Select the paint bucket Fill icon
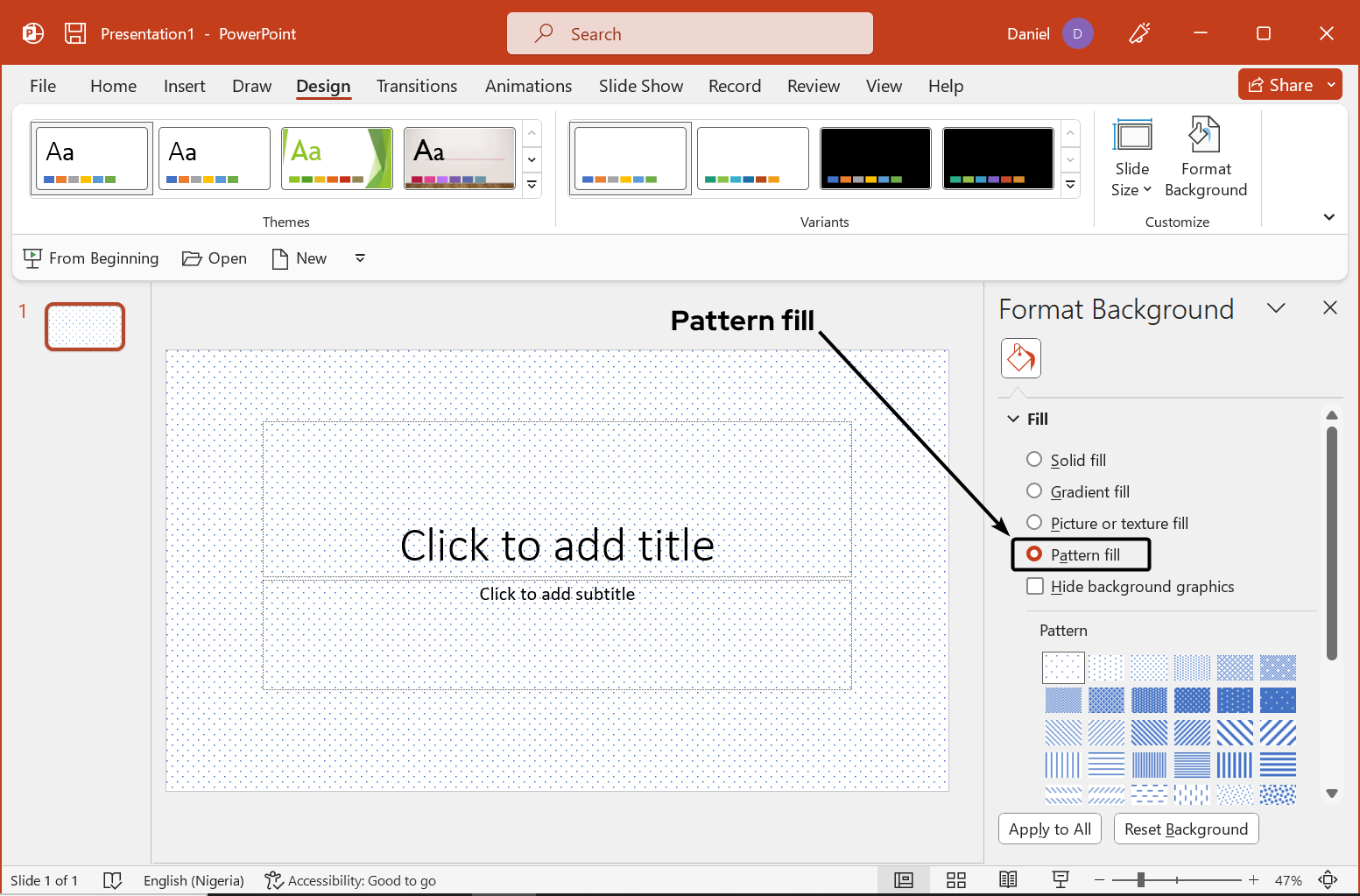Screen dimensions: 1360x896 tap(1020, 357)
